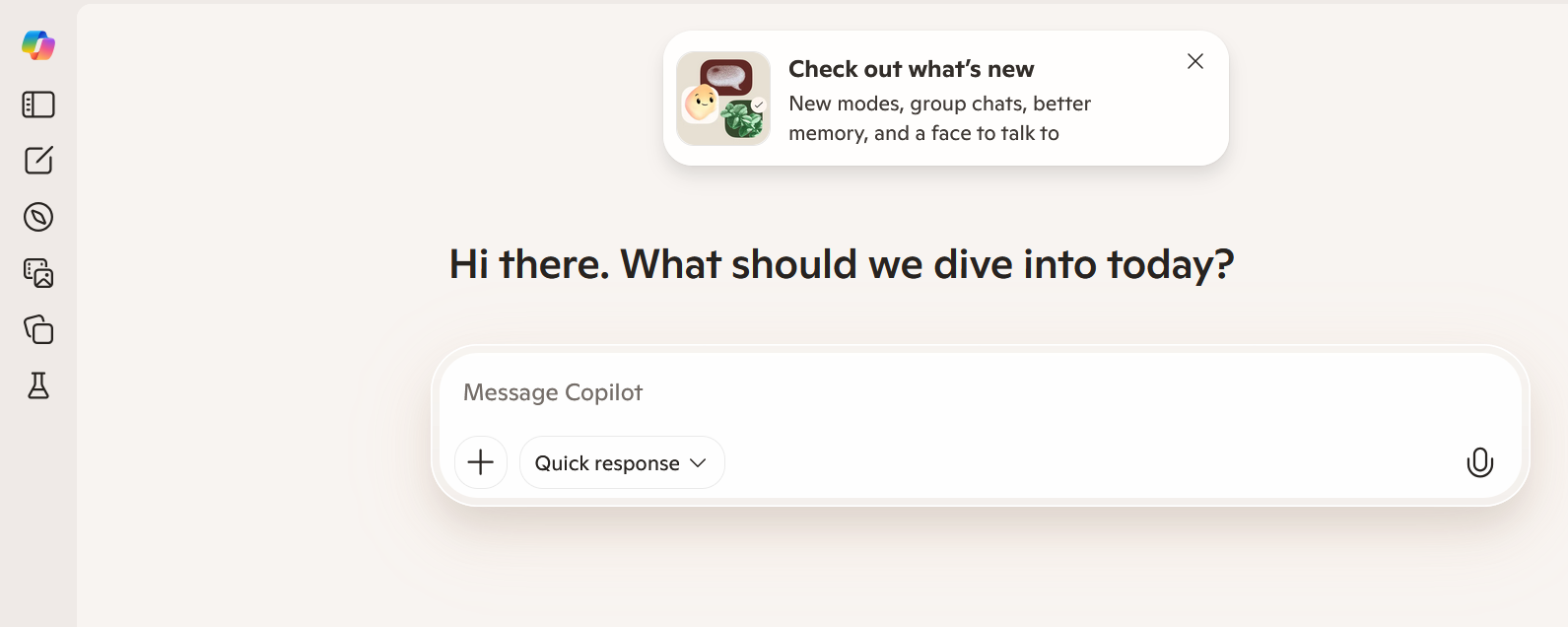This screenshot has height=627, width=1568.
Task: Open the Pages icon in the sidebar
Action: coord(37,329)
